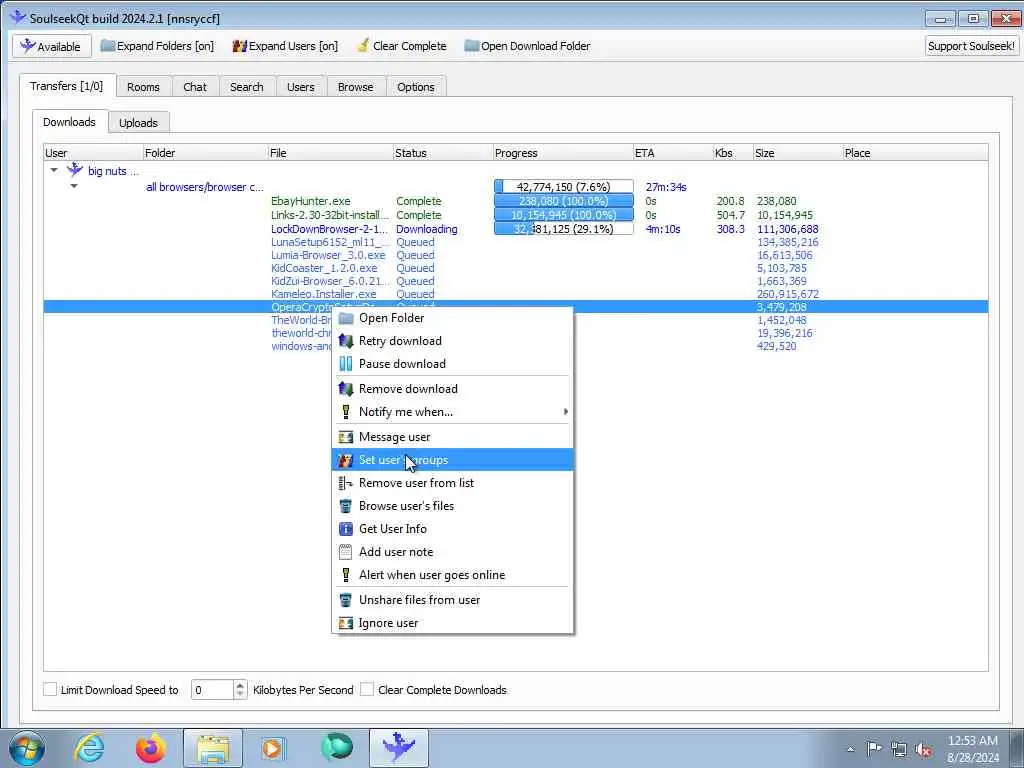
Task: Click the Add user note icon
Action: 345,552
